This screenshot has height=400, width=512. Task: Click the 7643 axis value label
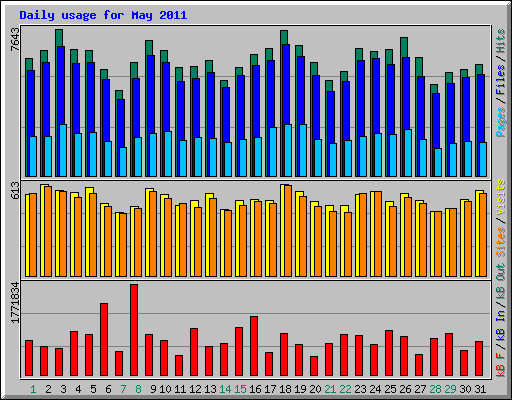coord(15,39)
